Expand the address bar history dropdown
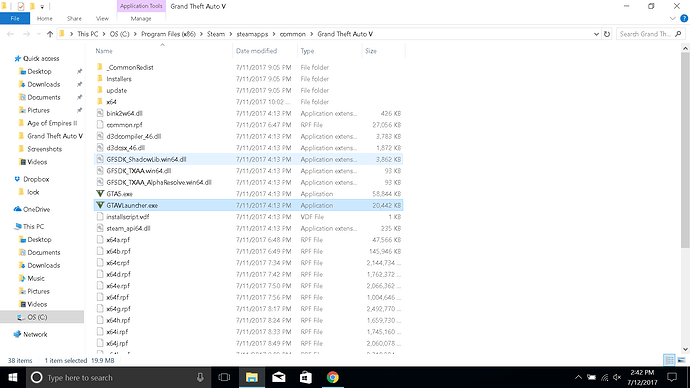 pyautogui.click(x=596, y=34)
